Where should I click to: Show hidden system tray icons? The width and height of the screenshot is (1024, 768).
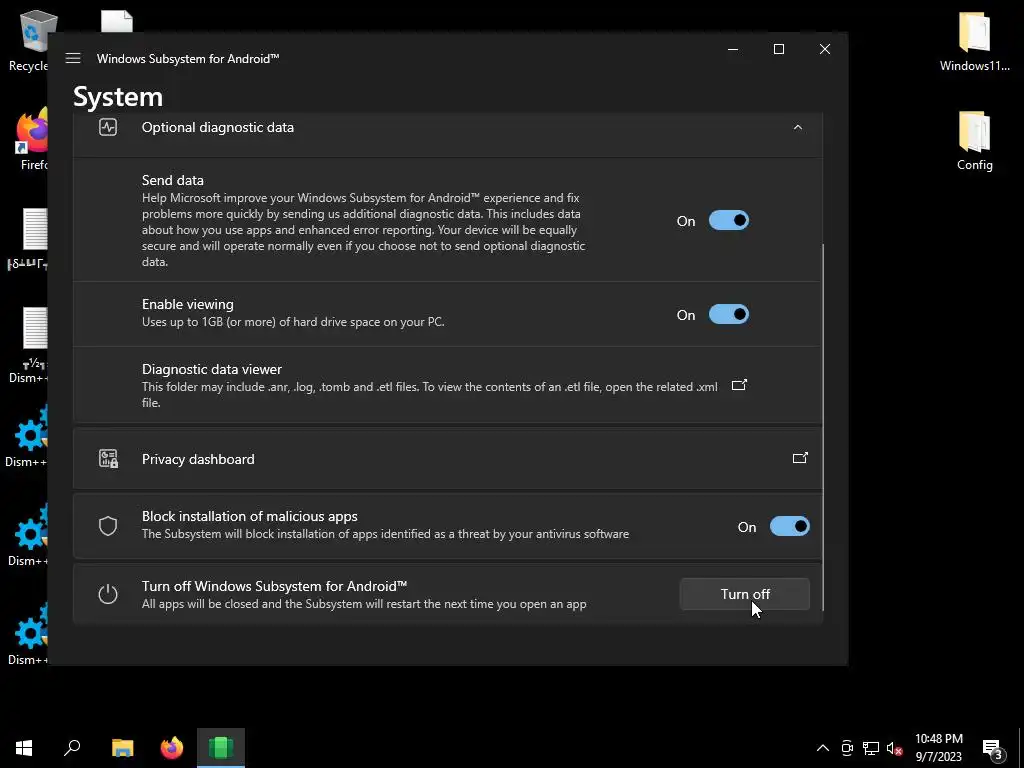click(823, 748)
